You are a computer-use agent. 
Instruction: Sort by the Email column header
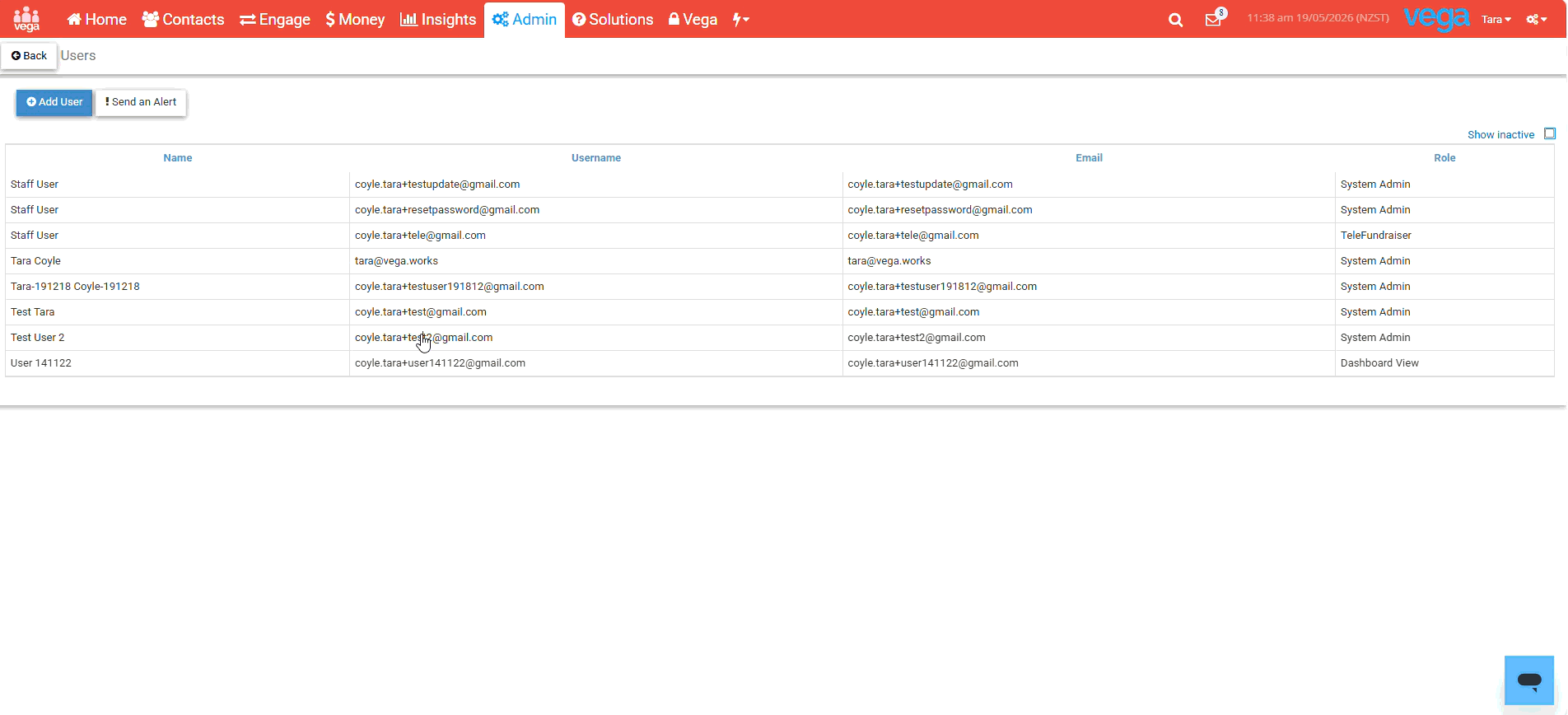tap(1089, 158)
